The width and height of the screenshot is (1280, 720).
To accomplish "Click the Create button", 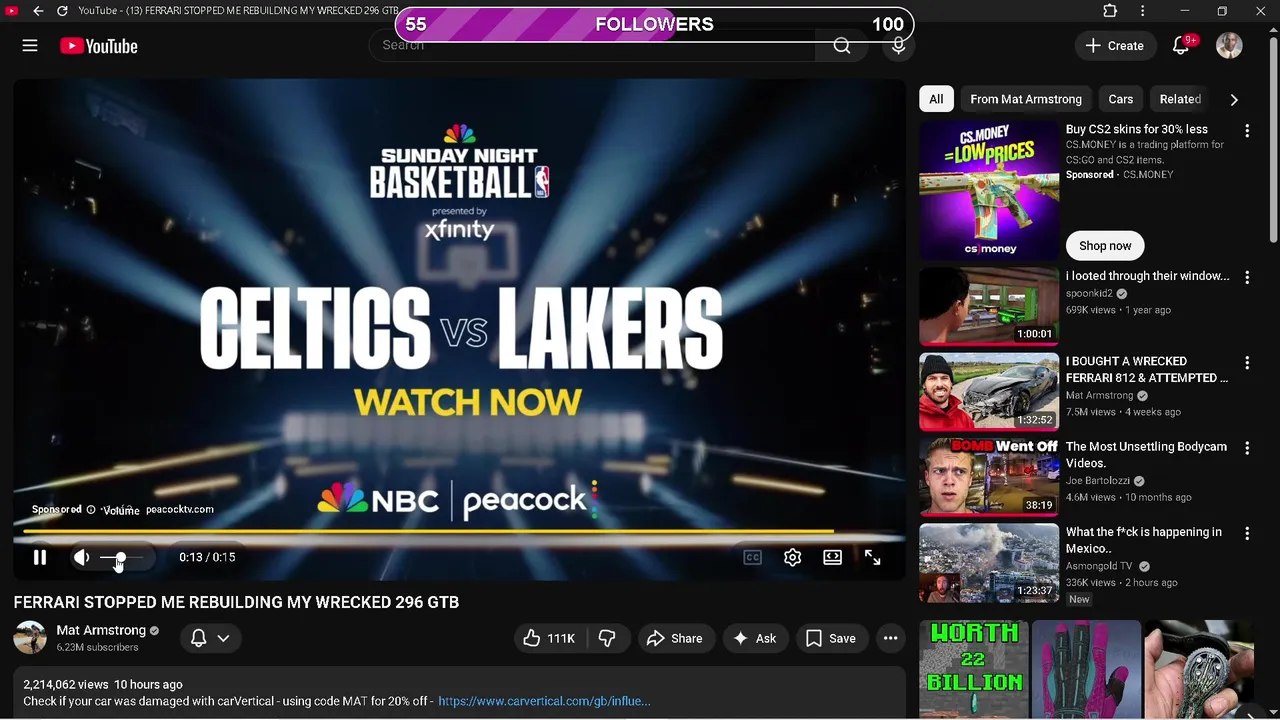I will (1114, 46).
